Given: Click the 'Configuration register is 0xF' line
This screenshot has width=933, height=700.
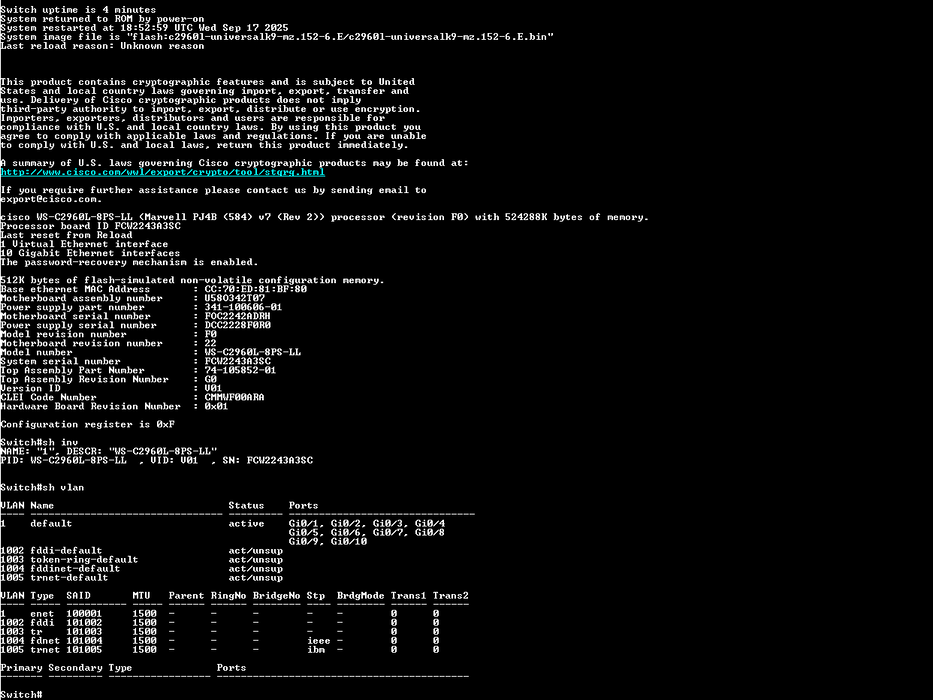Looking at the screenshot, I should (x=87, y=424).
